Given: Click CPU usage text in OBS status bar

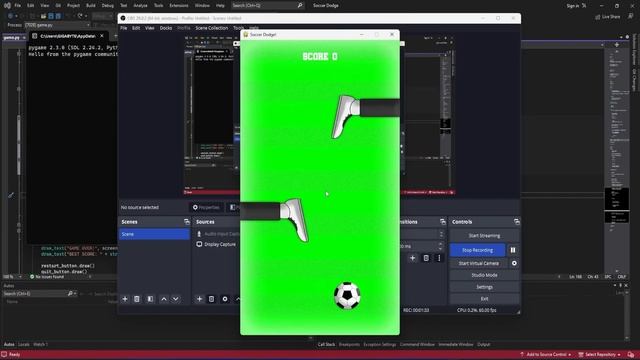Looking at the screenshot, I should coord(476,310).
